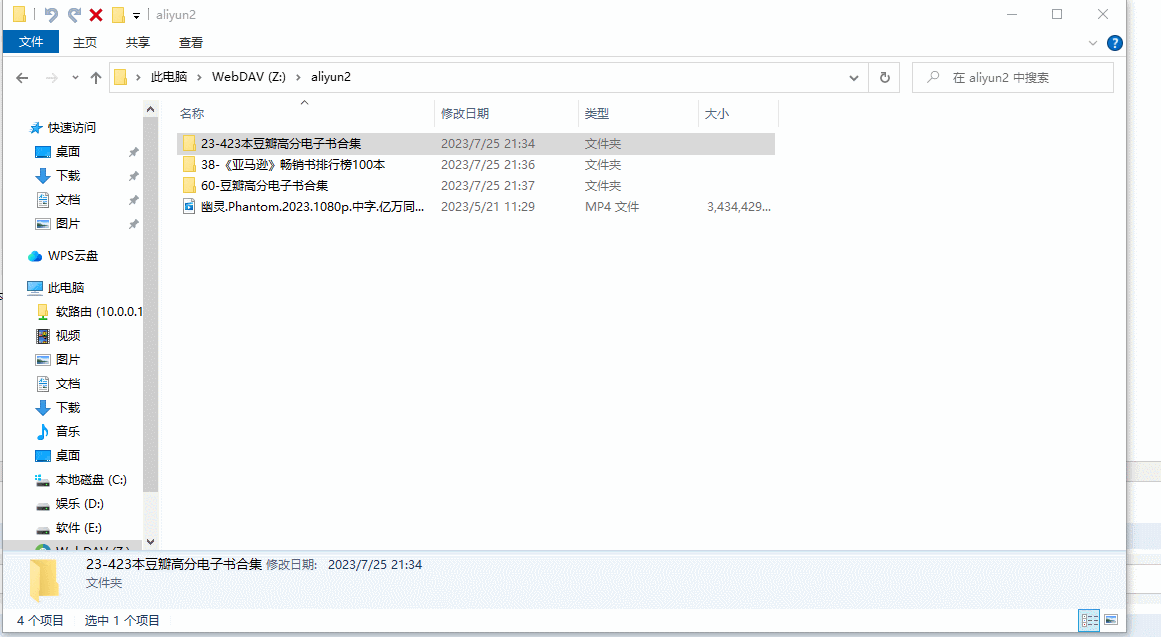
Task: Open pinned 图片 under 快速访问
Action: click(x=67, y=223)
